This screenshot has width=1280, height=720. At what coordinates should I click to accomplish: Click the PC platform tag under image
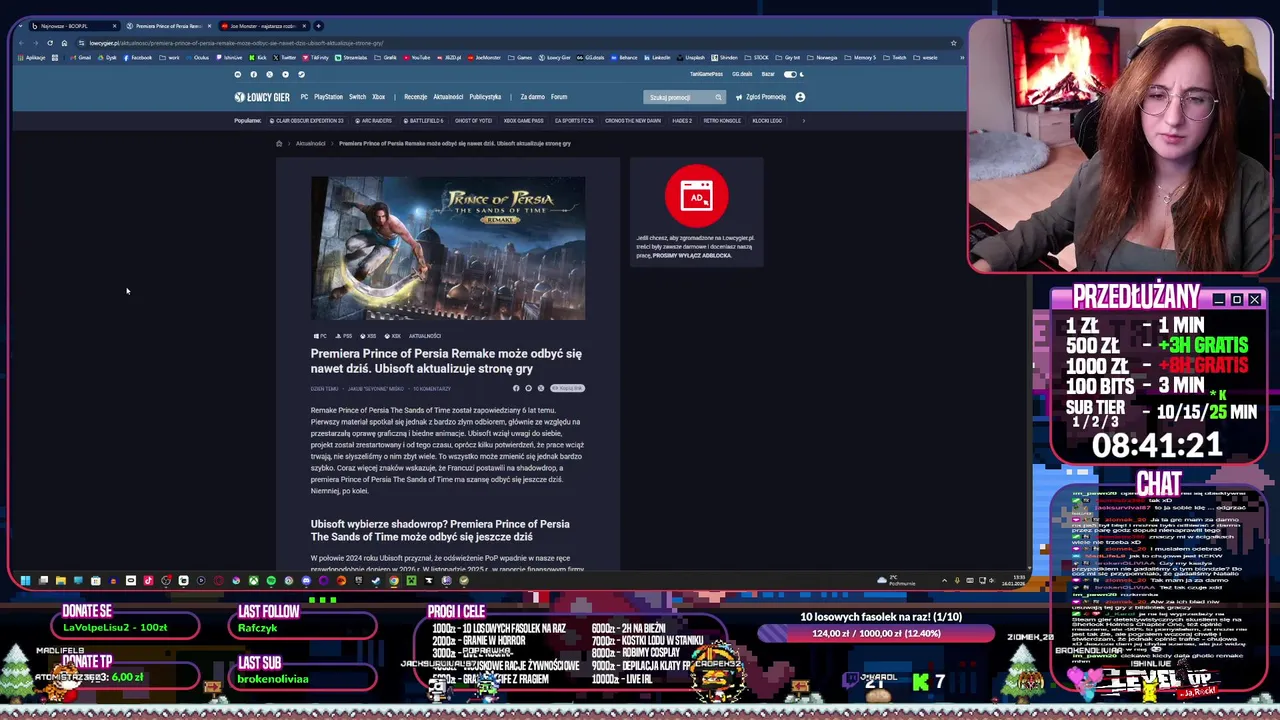(320, 336)
